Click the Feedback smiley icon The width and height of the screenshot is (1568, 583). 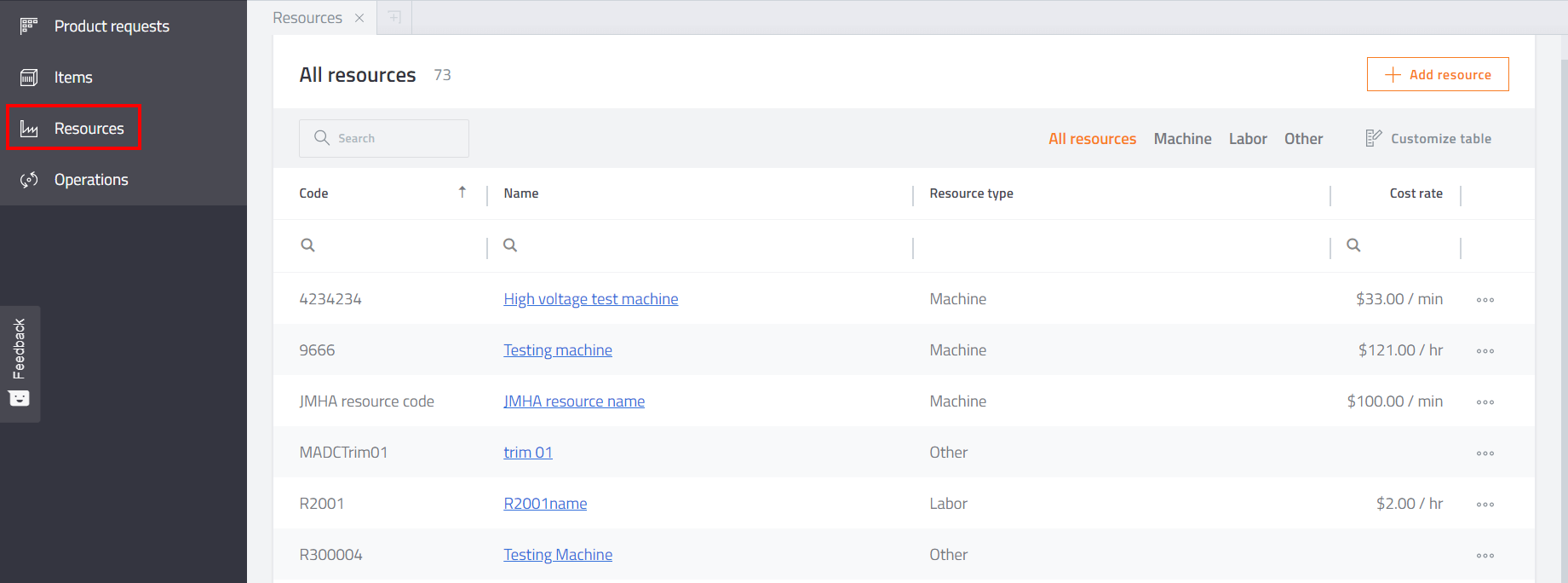[19, 398]
